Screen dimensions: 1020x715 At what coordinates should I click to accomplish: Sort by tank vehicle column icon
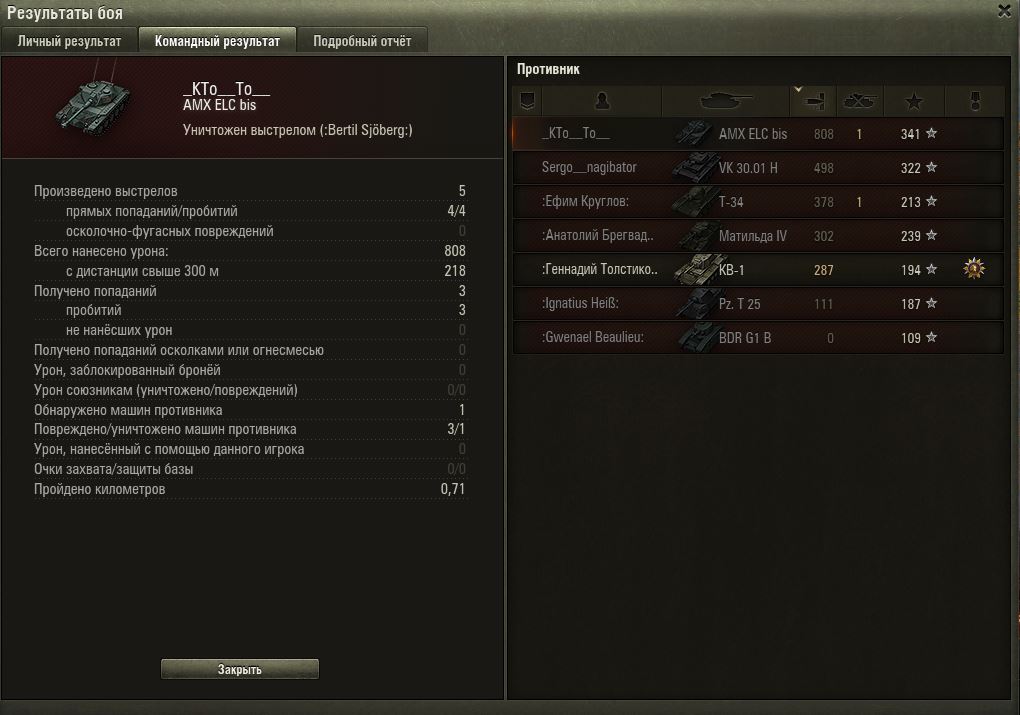(x=725, y=101)
